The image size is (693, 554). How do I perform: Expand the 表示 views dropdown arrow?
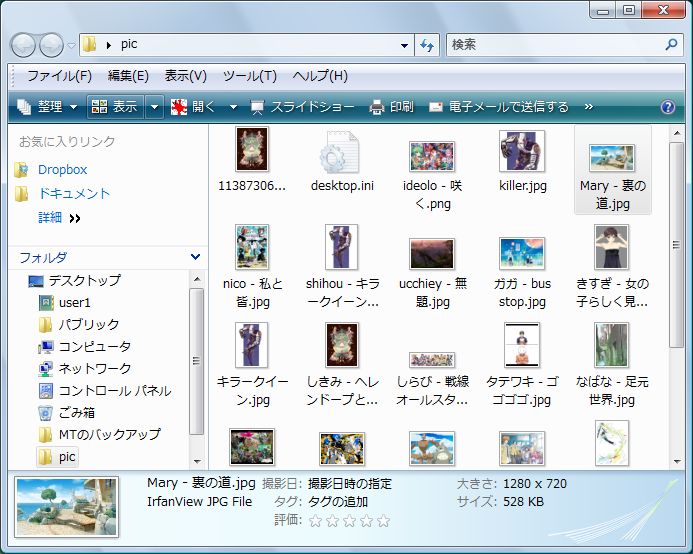click(154, 107)
